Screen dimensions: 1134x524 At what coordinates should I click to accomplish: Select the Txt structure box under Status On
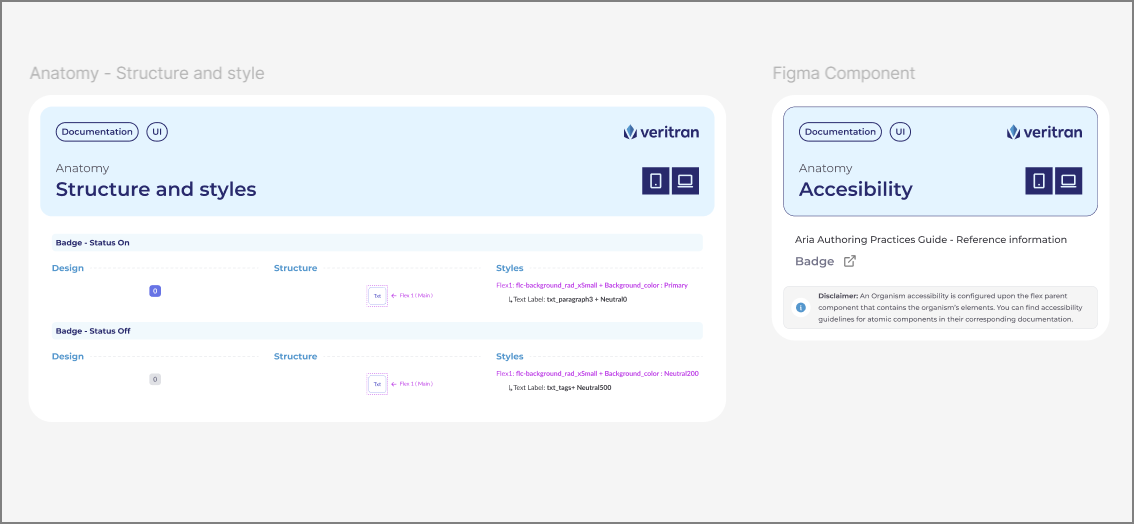coord(377,296)
